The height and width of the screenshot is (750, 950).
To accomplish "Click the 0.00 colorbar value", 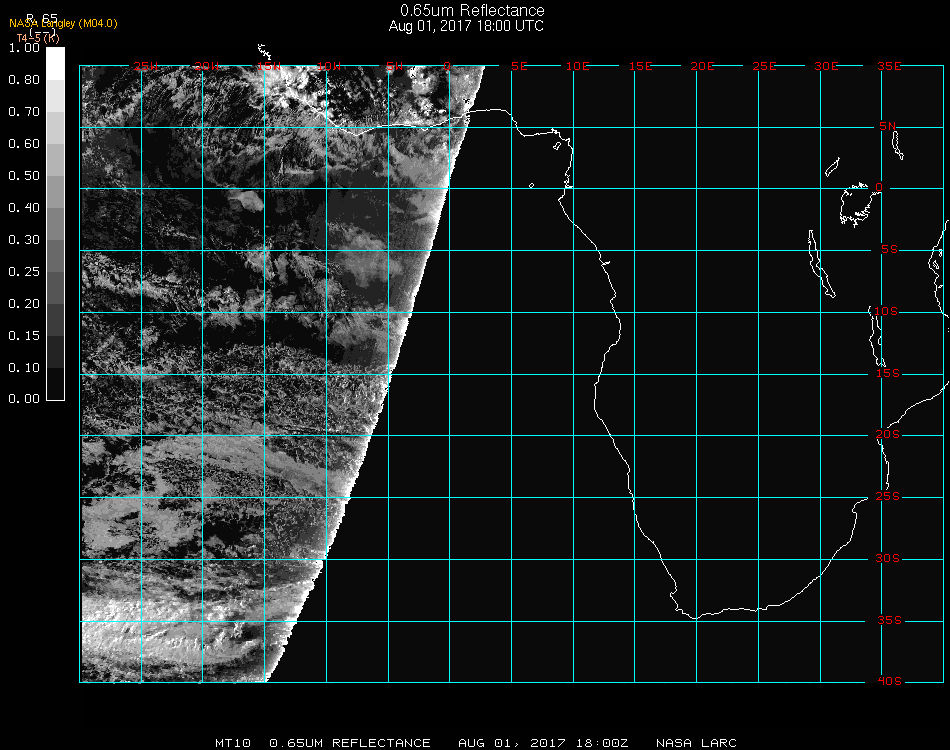I will pos(24,399).
